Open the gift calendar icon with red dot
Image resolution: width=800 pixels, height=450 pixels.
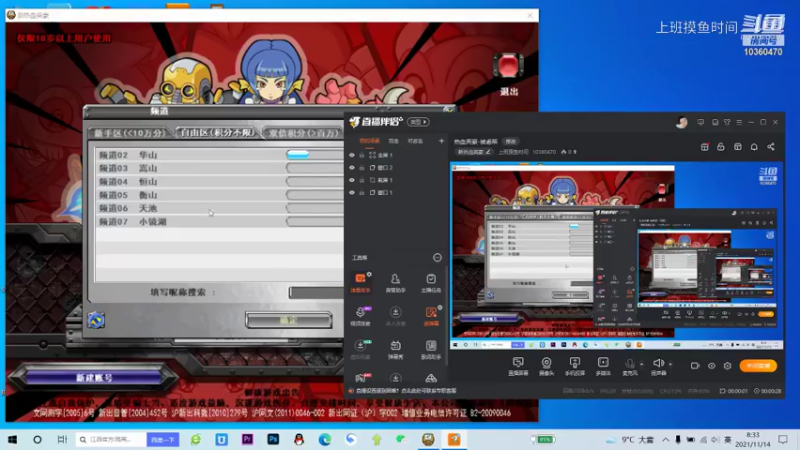click(705, 147)
